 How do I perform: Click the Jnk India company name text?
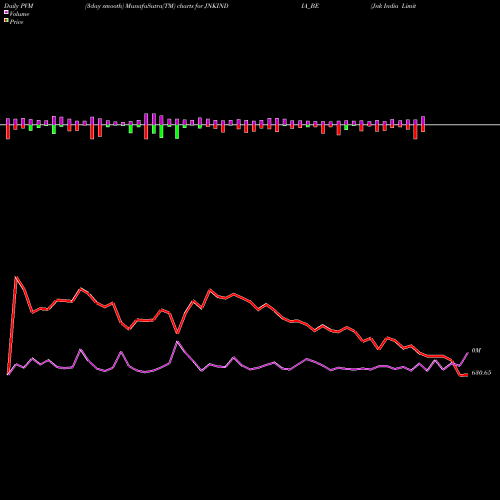click(393, 6)
